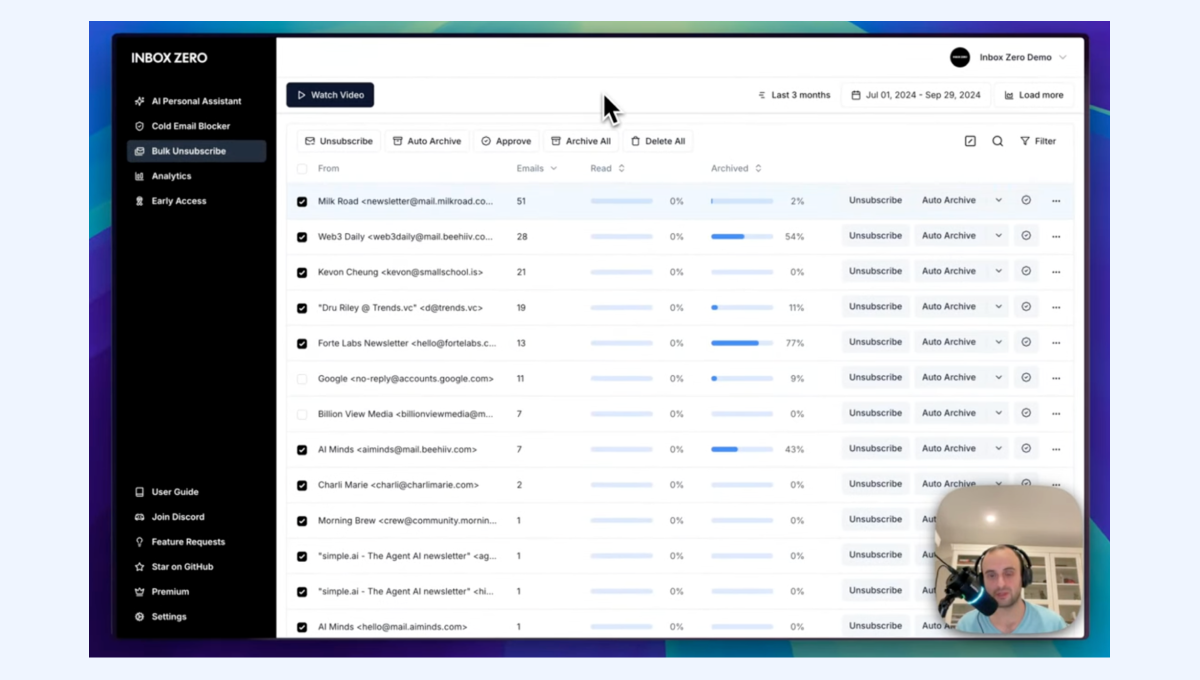Image resolution: width=1200 pixels, height=680 pixels.
Task: Go to Cold Email Blocker page
Action: [x=190, y=126]
